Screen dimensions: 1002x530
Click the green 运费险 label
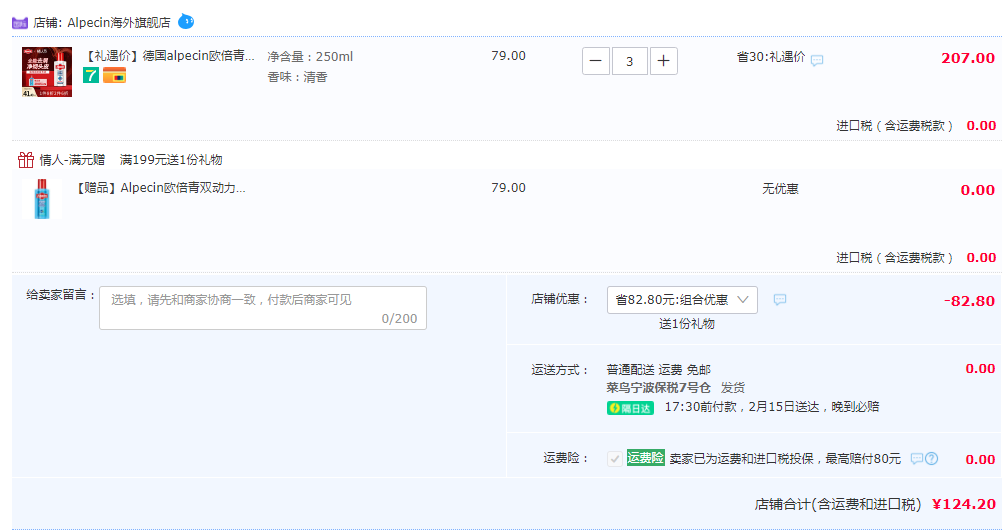tap(646, 458)
